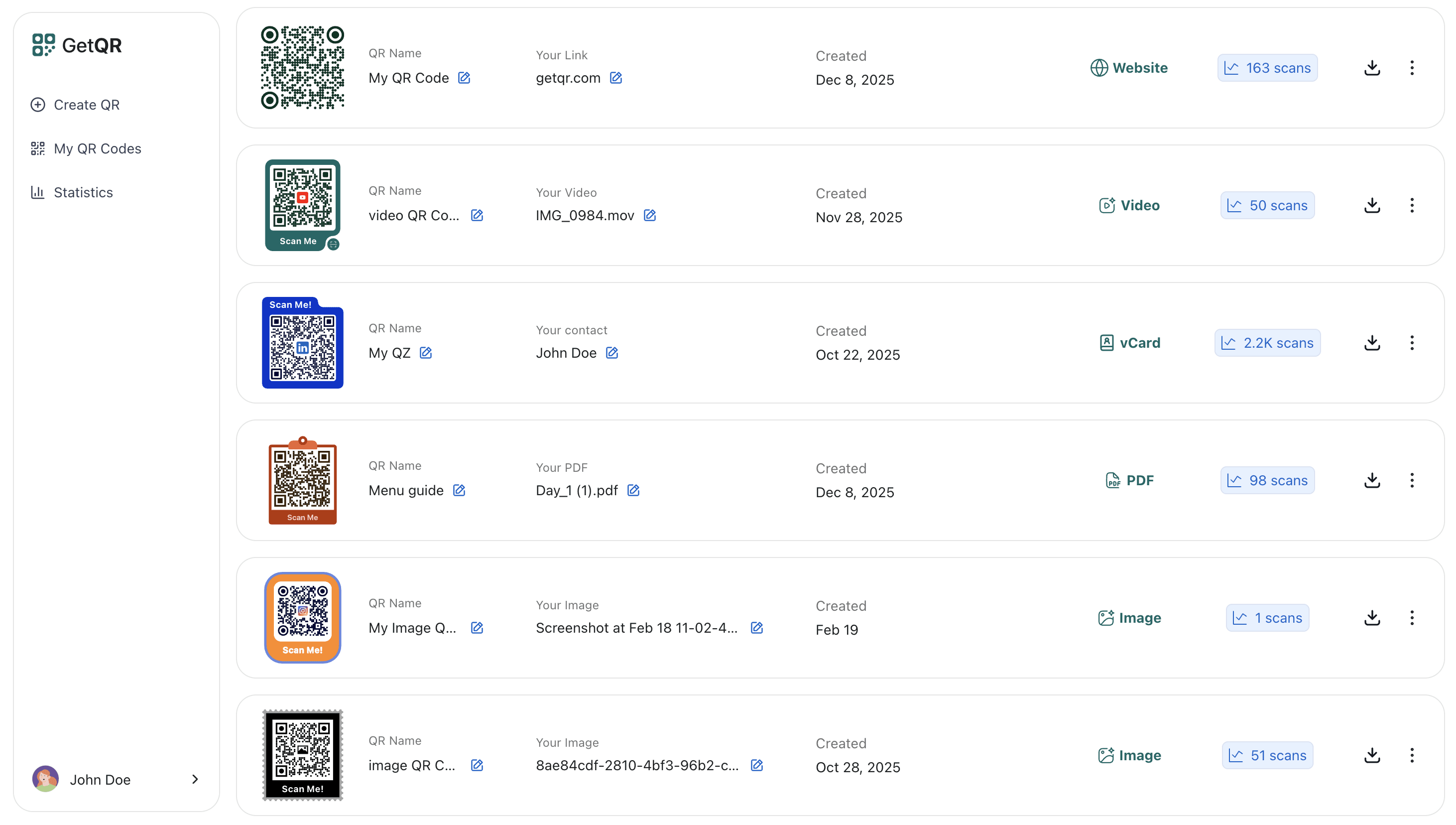The width and height of the screenshot is (1456, 825).
Task: Open the three-dot menu for image QR C...
Action: [x=1412, y=755]
